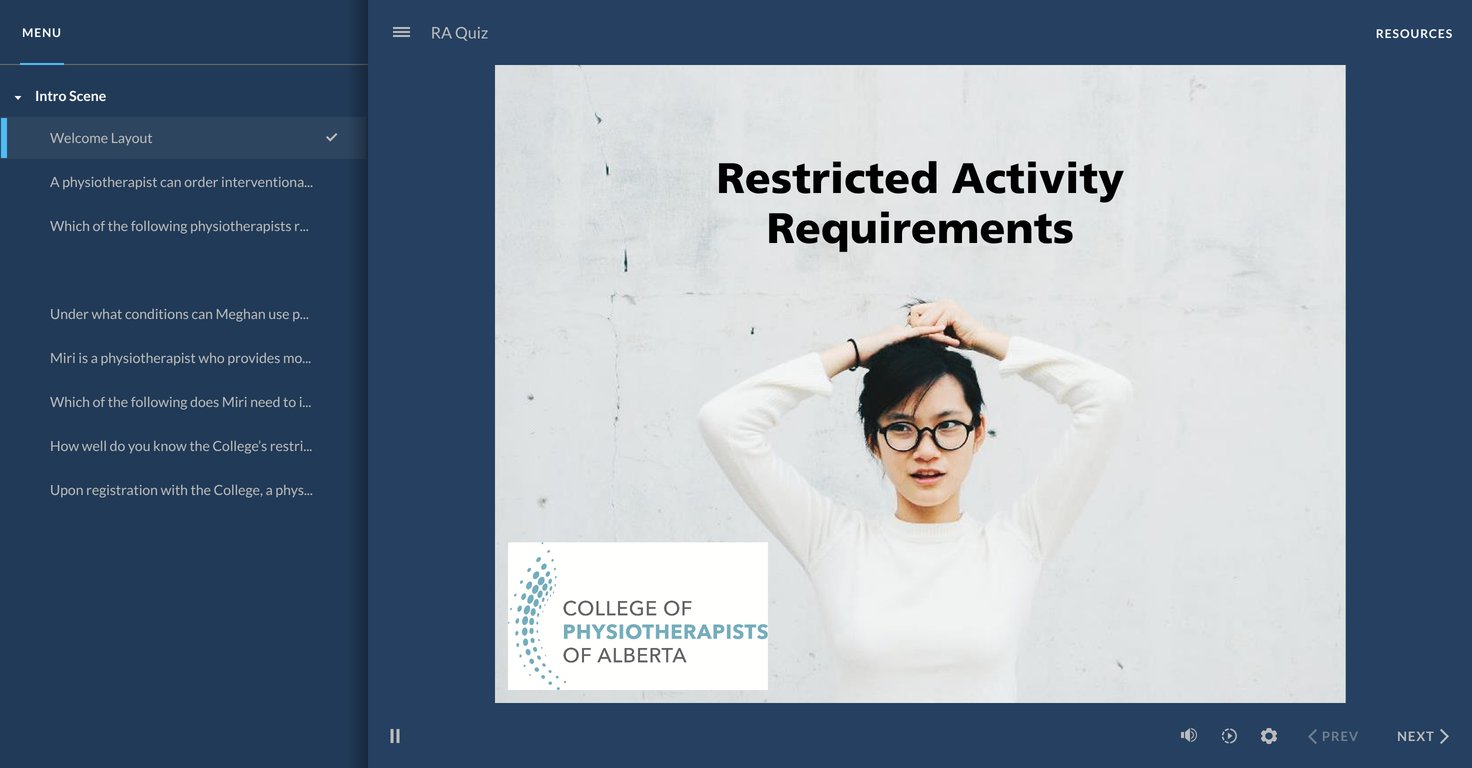1472x768 pixels.
Task: Open the RESOURCES panel
Action: pos(1413,33)
